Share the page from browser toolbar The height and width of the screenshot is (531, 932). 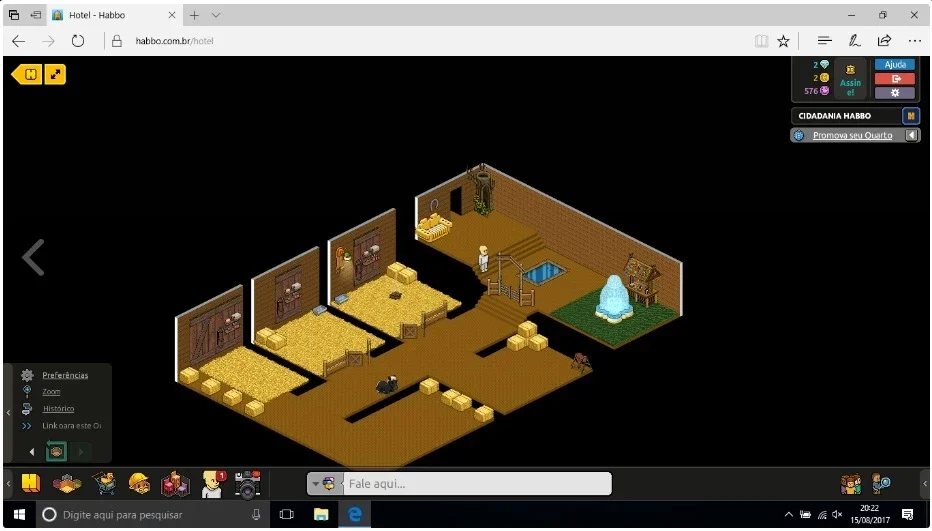point(884,41)
